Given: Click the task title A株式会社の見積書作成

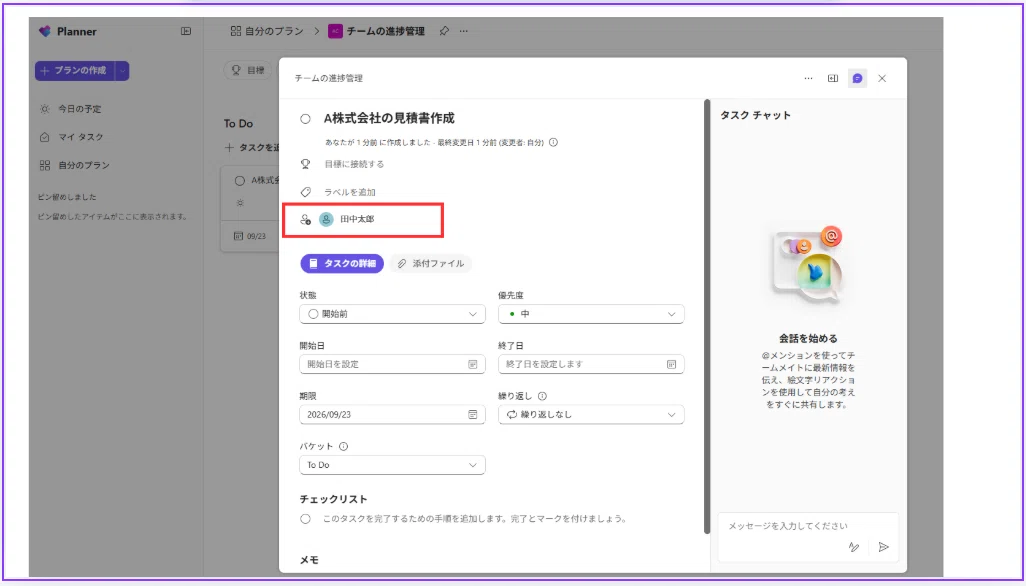Looking at the screenshot, I should pos(389,119).
